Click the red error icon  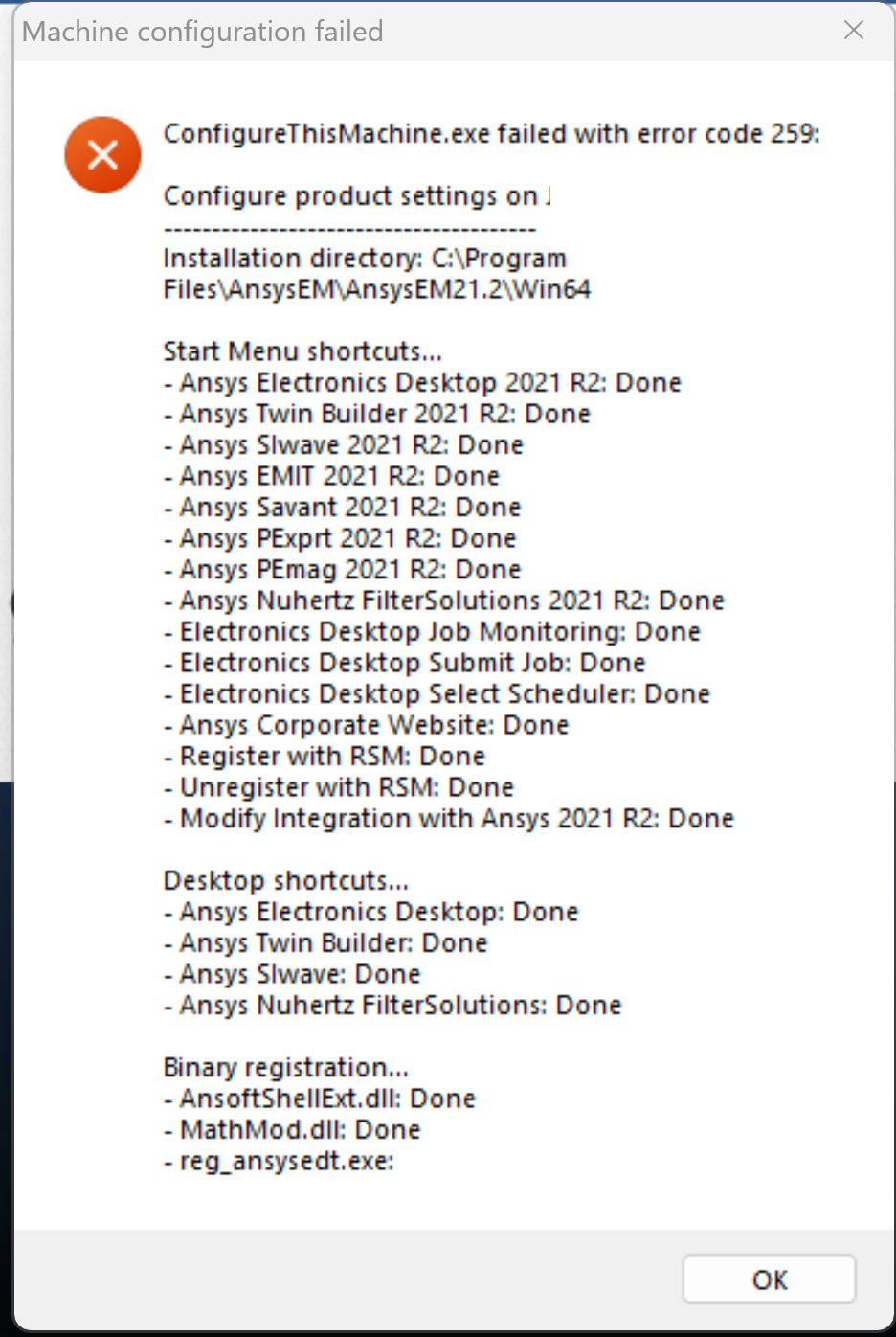102,154
